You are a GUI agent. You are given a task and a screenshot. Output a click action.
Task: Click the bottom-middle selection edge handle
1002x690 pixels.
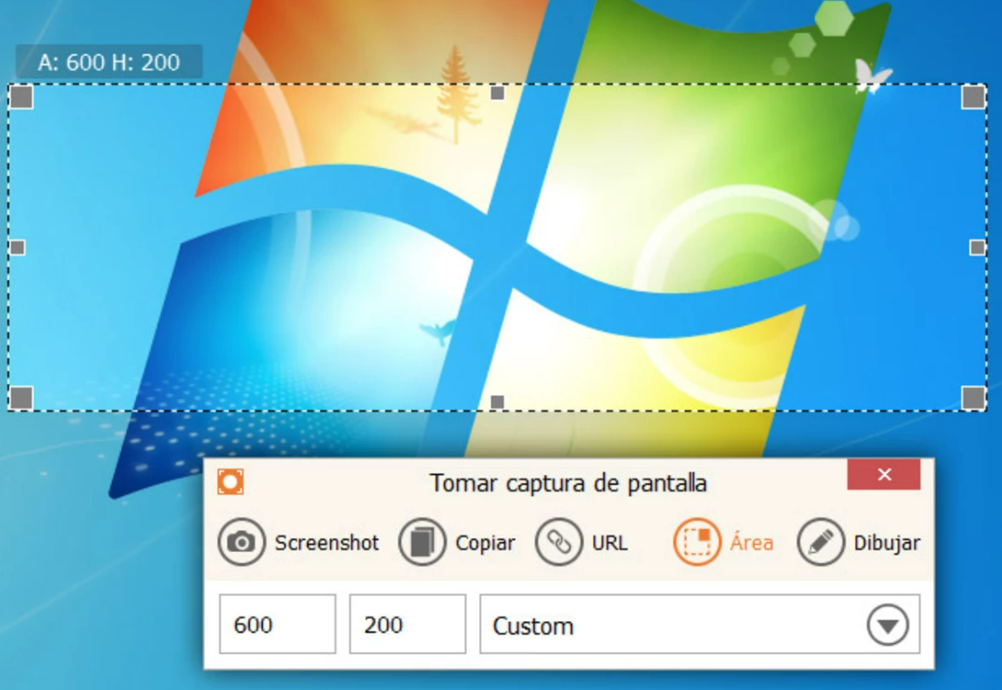(497, 401)
